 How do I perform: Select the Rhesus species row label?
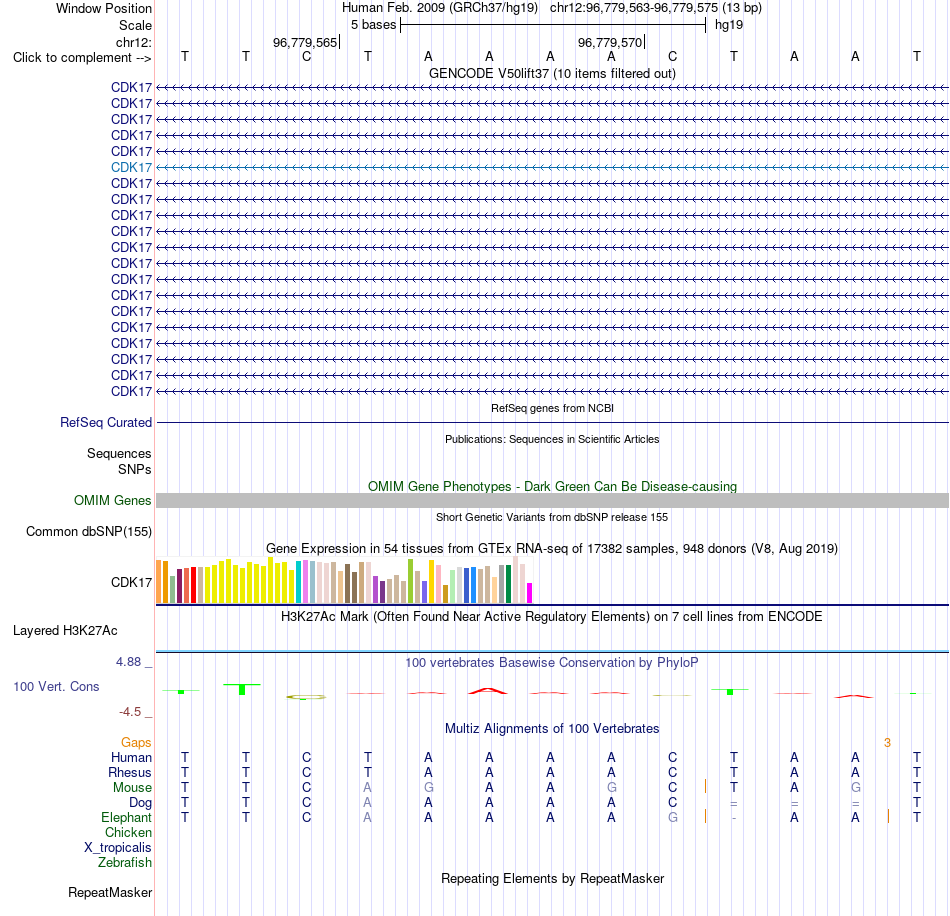(130, 772)
